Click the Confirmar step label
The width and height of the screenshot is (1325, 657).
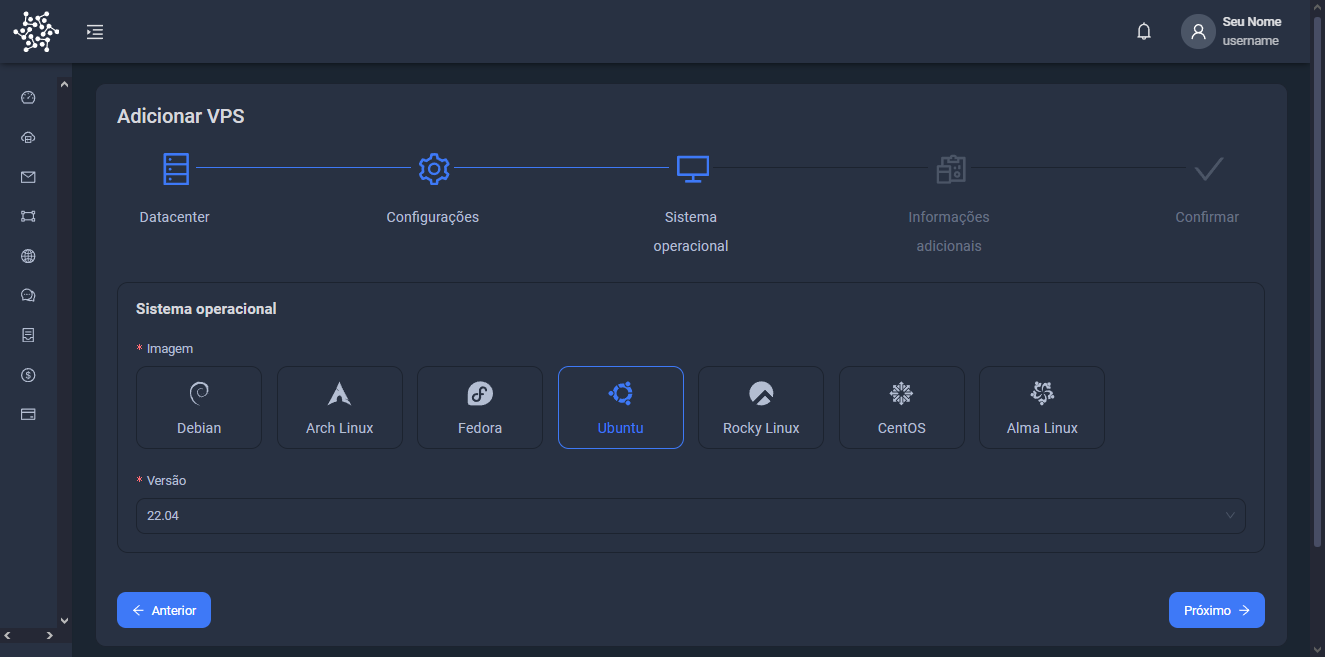pyautogui.click(x=1207, y=217)
